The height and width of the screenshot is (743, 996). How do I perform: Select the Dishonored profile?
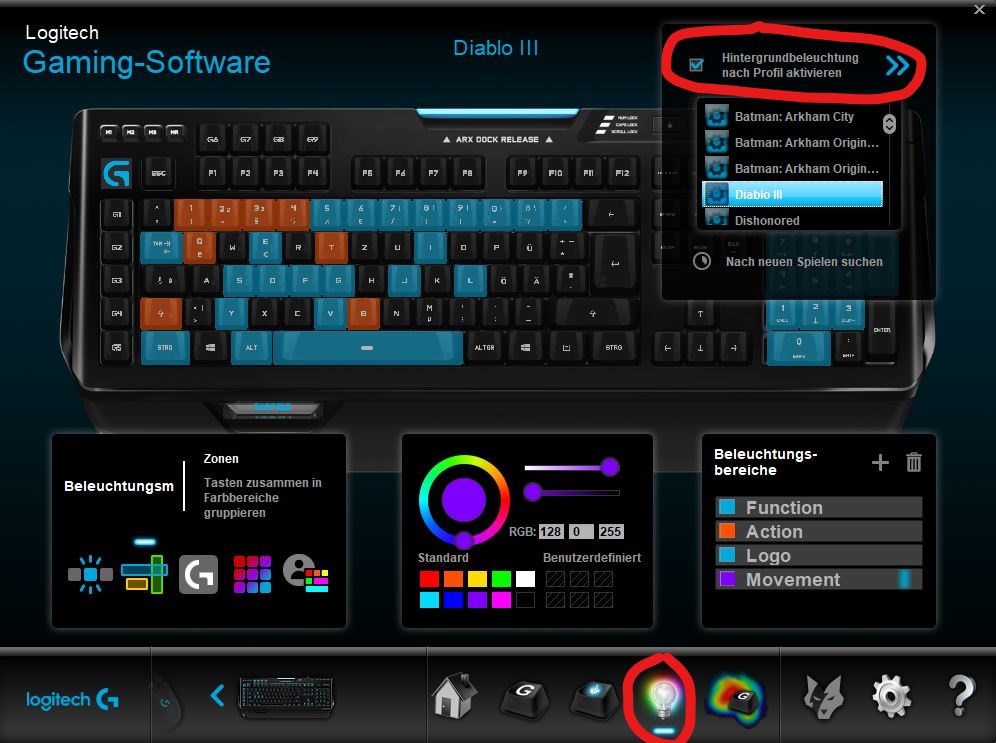pos(794,220)
